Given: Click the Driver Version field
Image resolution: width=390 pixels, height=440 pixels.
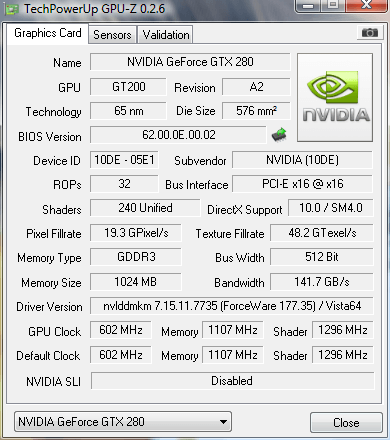Looking at the screenshot, I should [232, 306].
